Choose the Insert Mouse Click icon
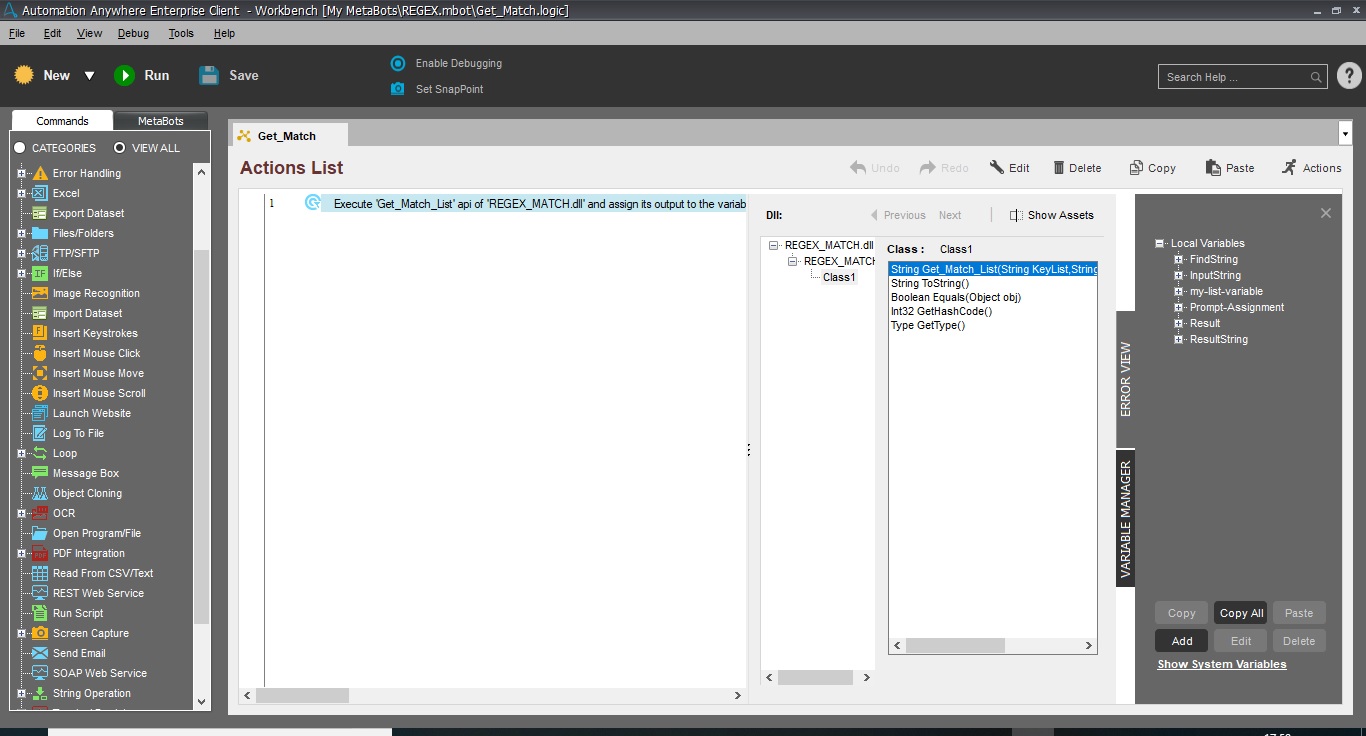 40,353
